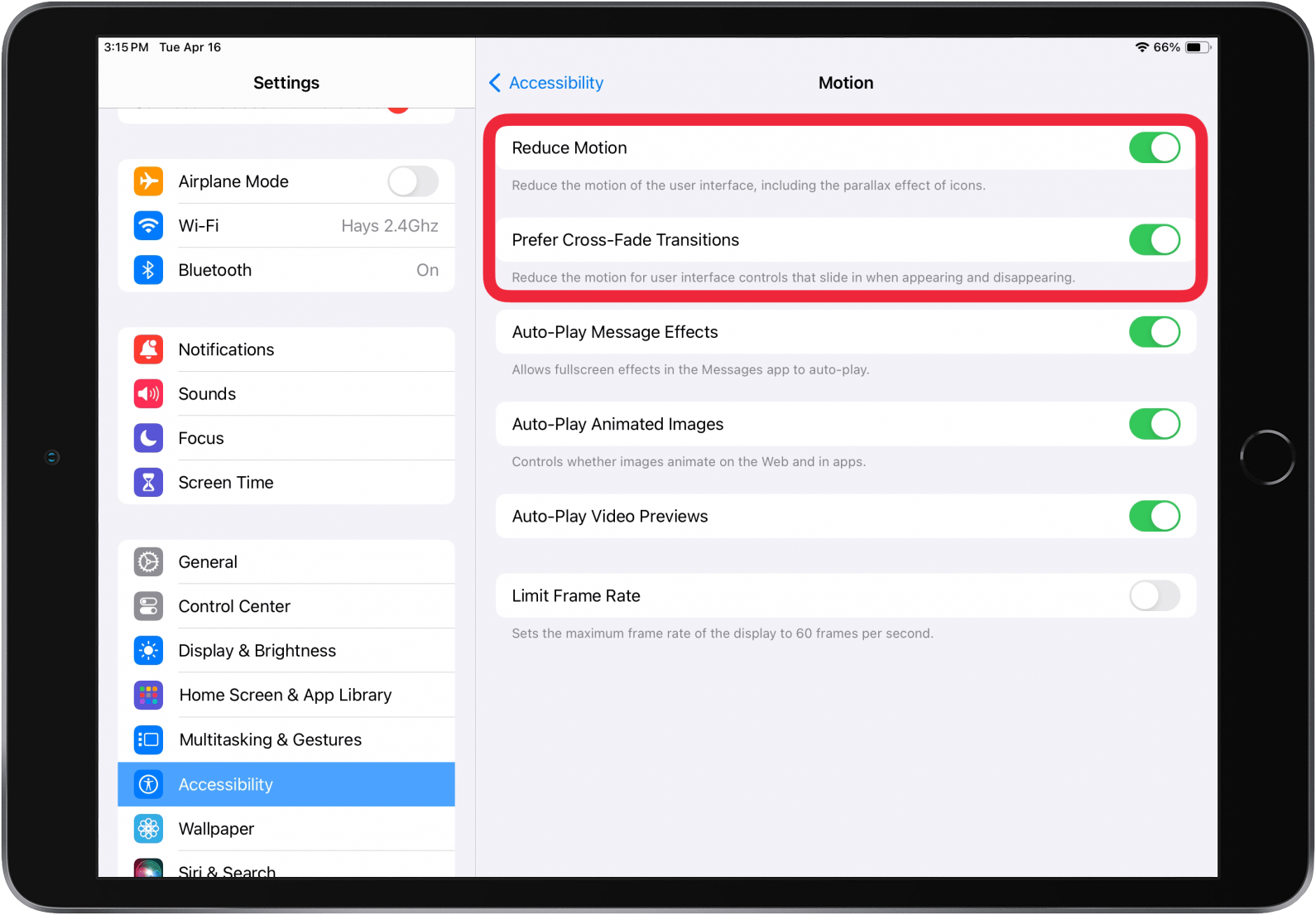
Task: Turn off Auto-Play Video Previews
Action: (1154, 517)
